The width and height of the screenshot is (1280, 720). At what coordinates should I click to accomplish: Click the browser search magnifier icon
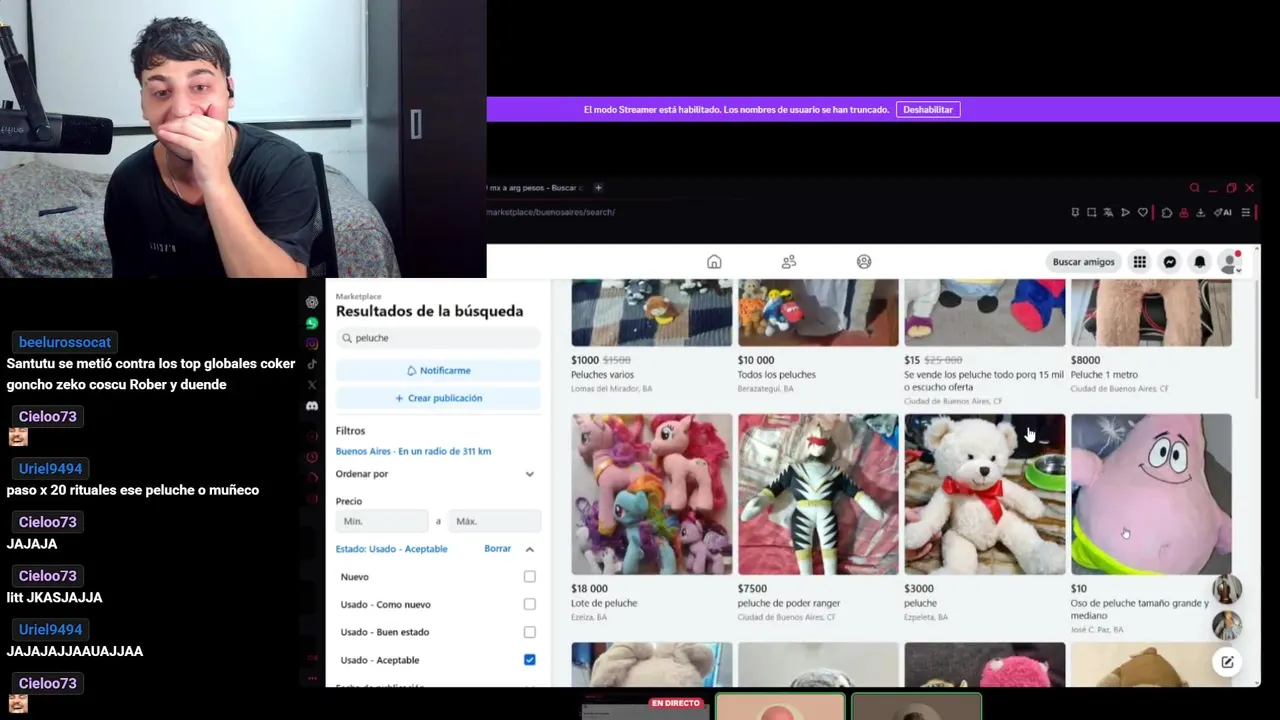1194,188
